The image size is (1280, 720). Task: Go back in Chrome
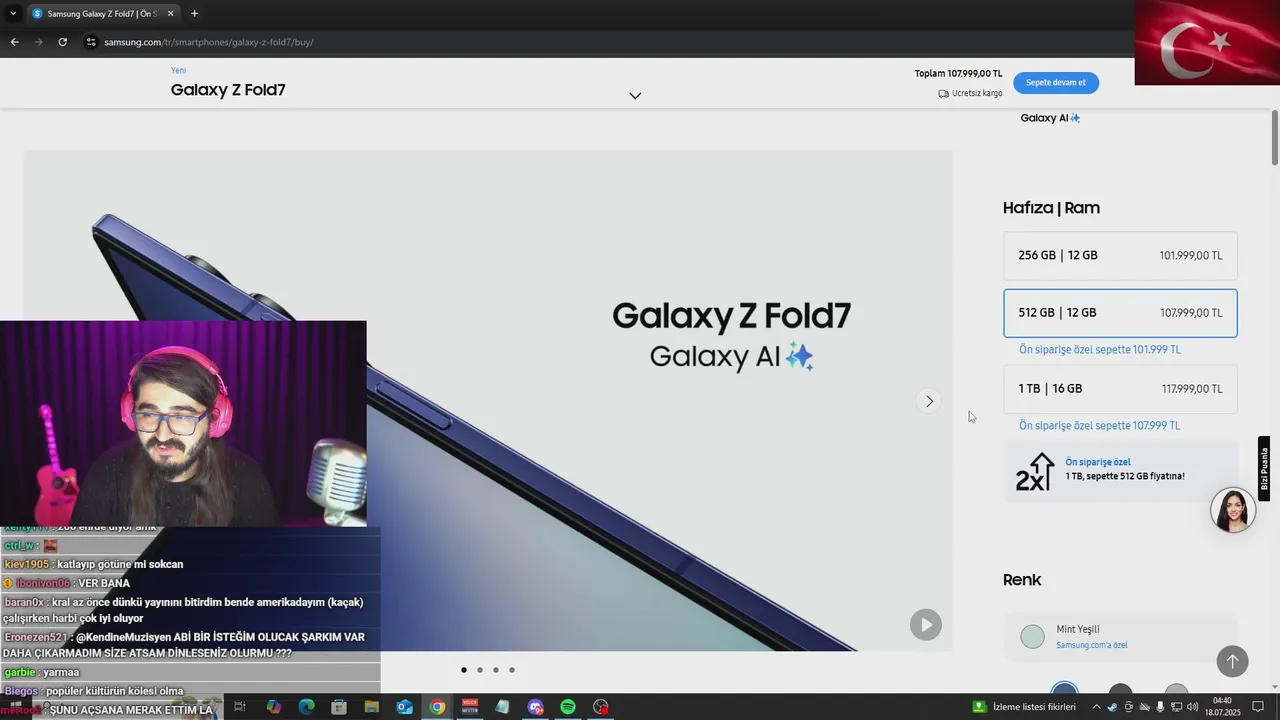(14, 42)
